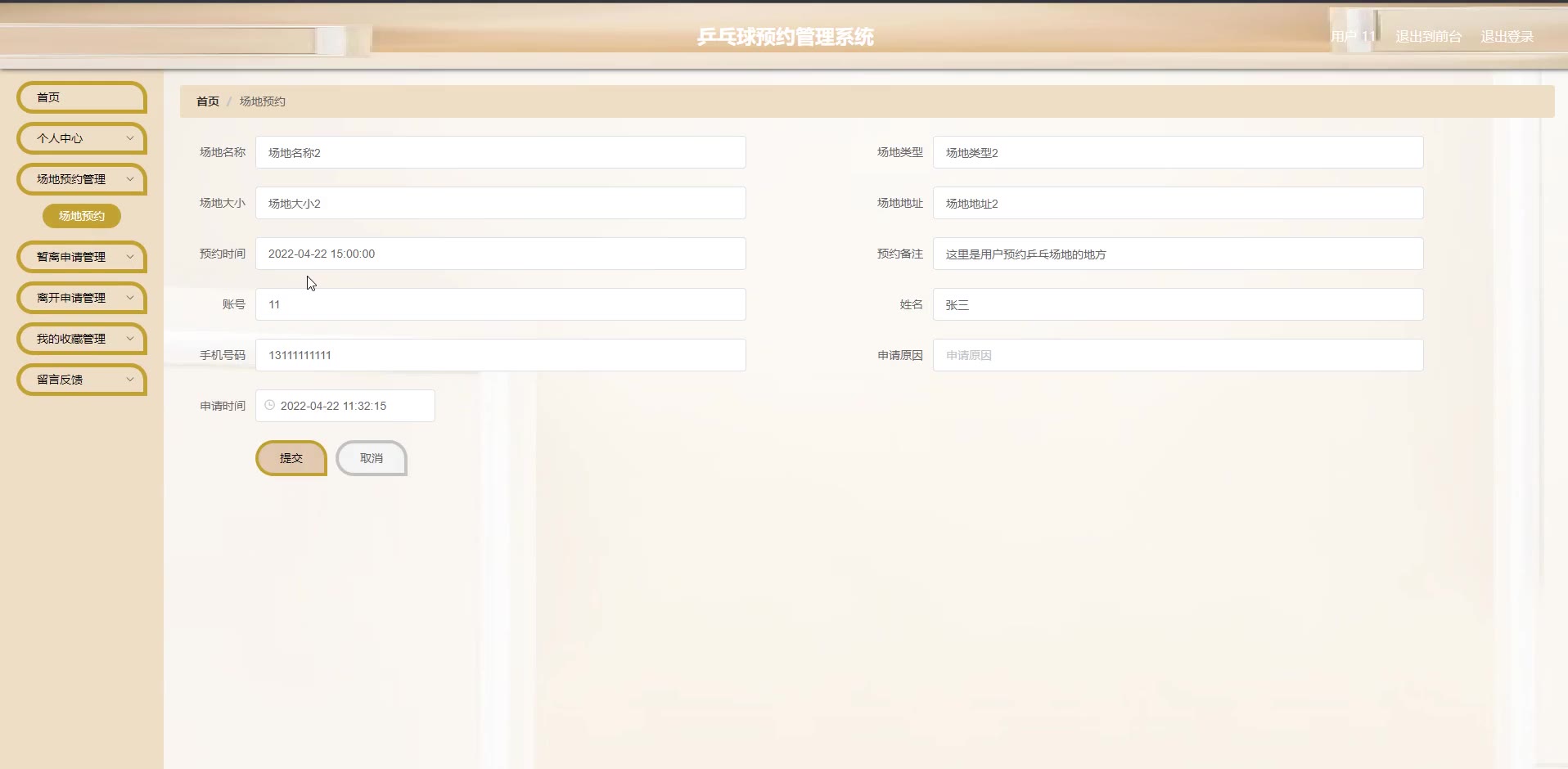Click the 提交 submit button
Image resolution: width=1568 pixels, height=769 pixels.
click(x=291, y=458)
